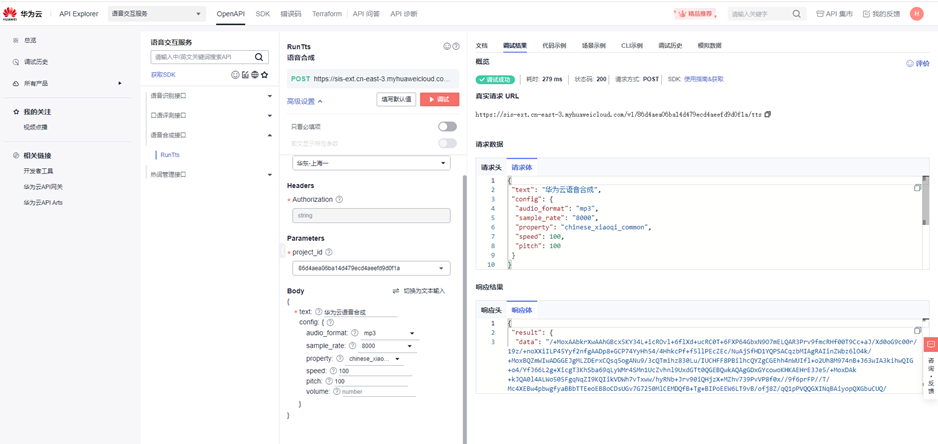Copy the request body code
Viewport: 938px width, 444px height.
pos(917,188)
